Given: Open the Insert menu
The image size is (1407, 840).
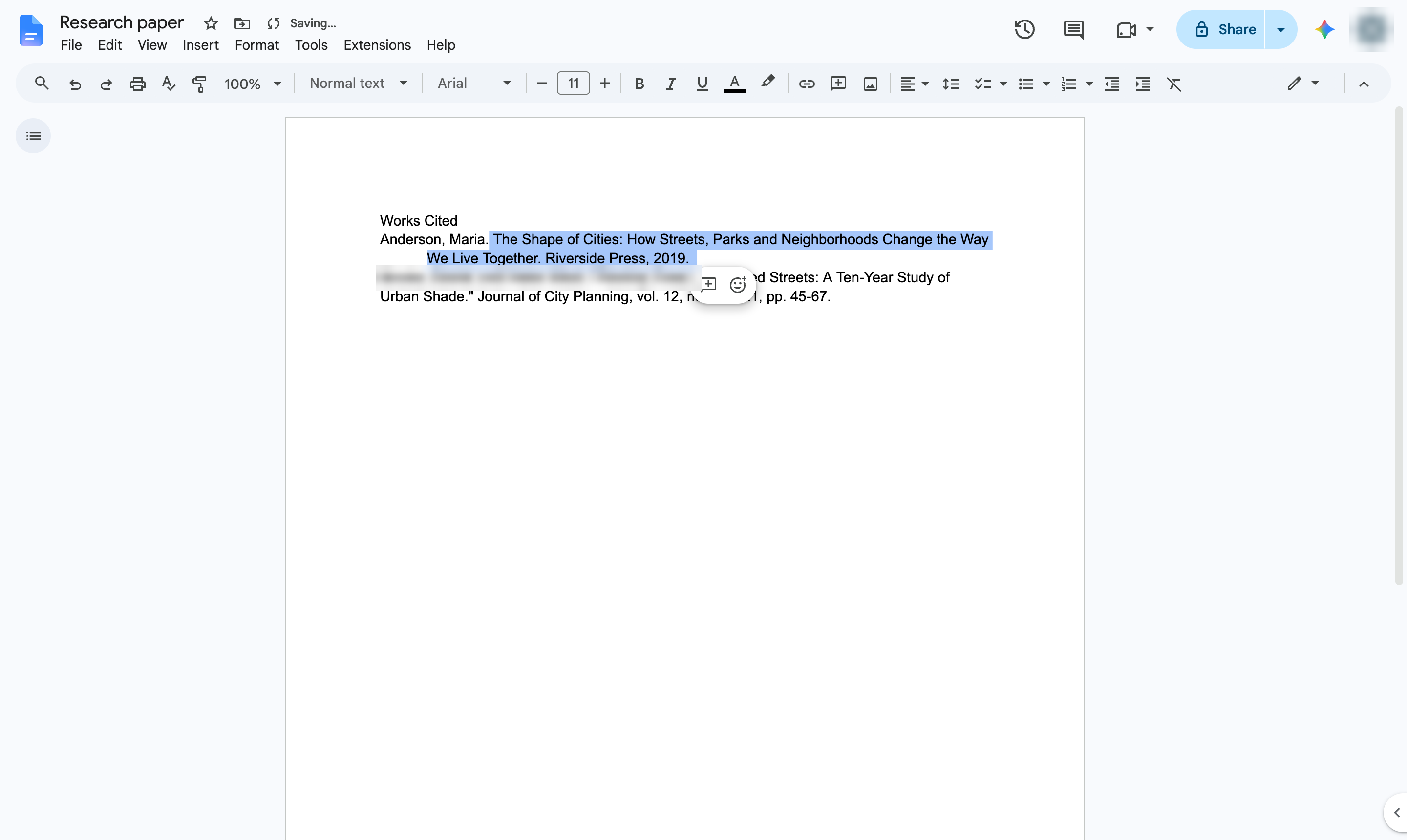Looking at the screenshot, I should pos(200,45).
